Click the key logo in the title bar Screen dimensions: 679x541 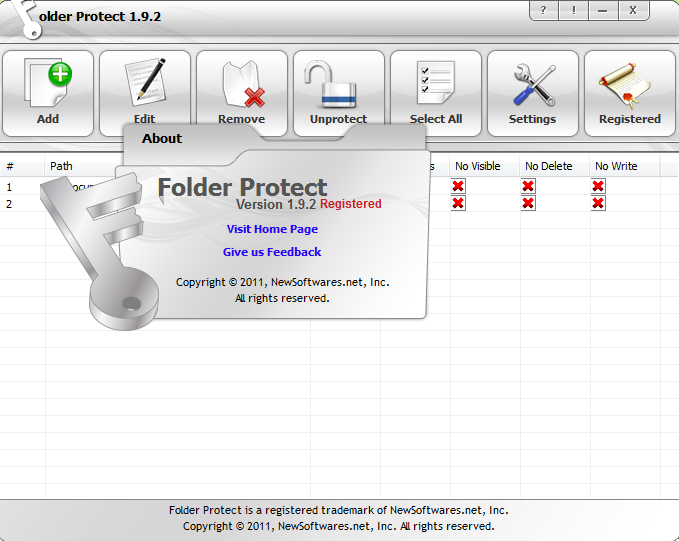pos(25,19)
